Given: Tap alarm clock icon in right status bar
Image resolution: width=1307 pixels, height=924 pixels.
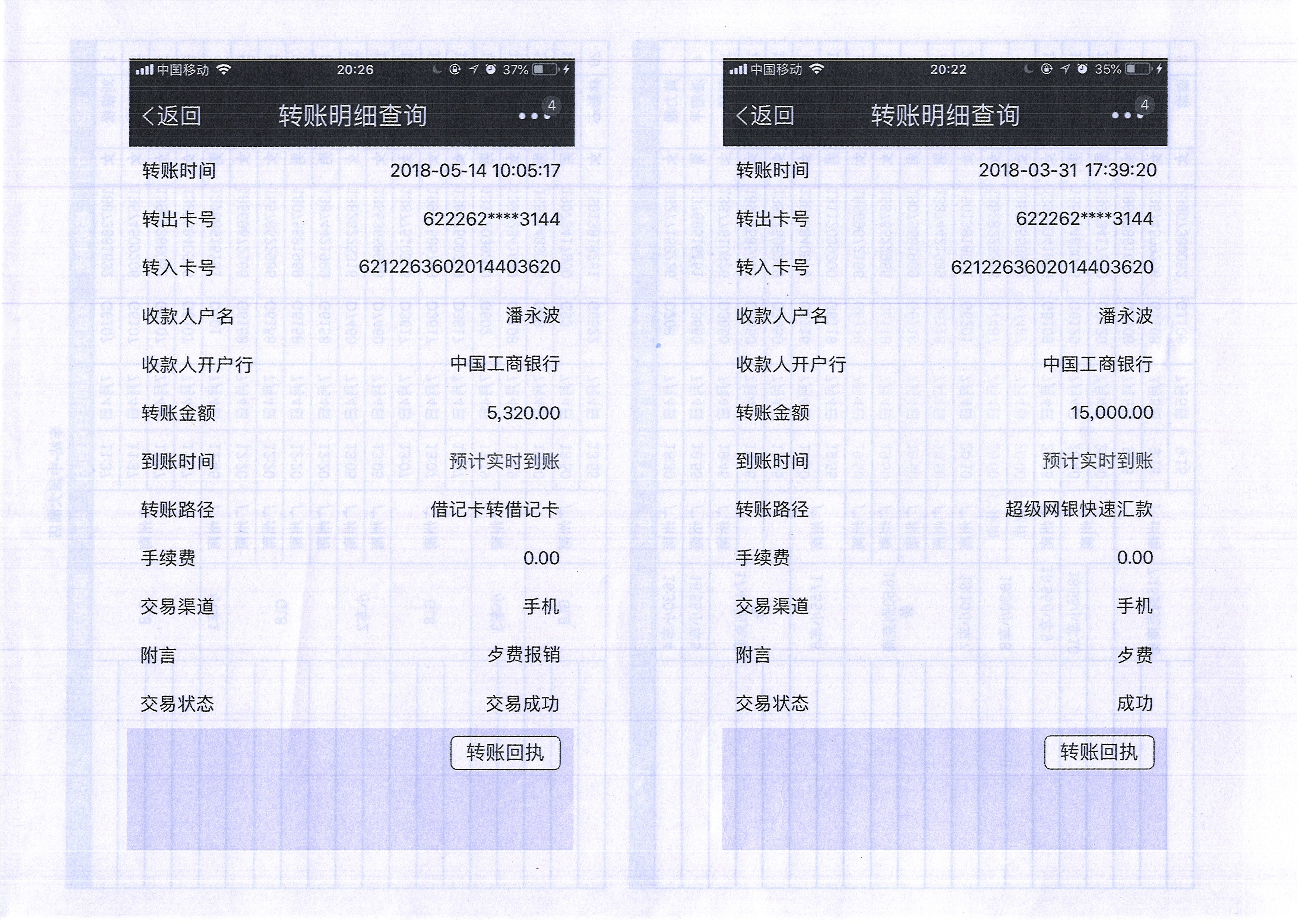Looking at the screenshot, I should (x=1083, y=69).
